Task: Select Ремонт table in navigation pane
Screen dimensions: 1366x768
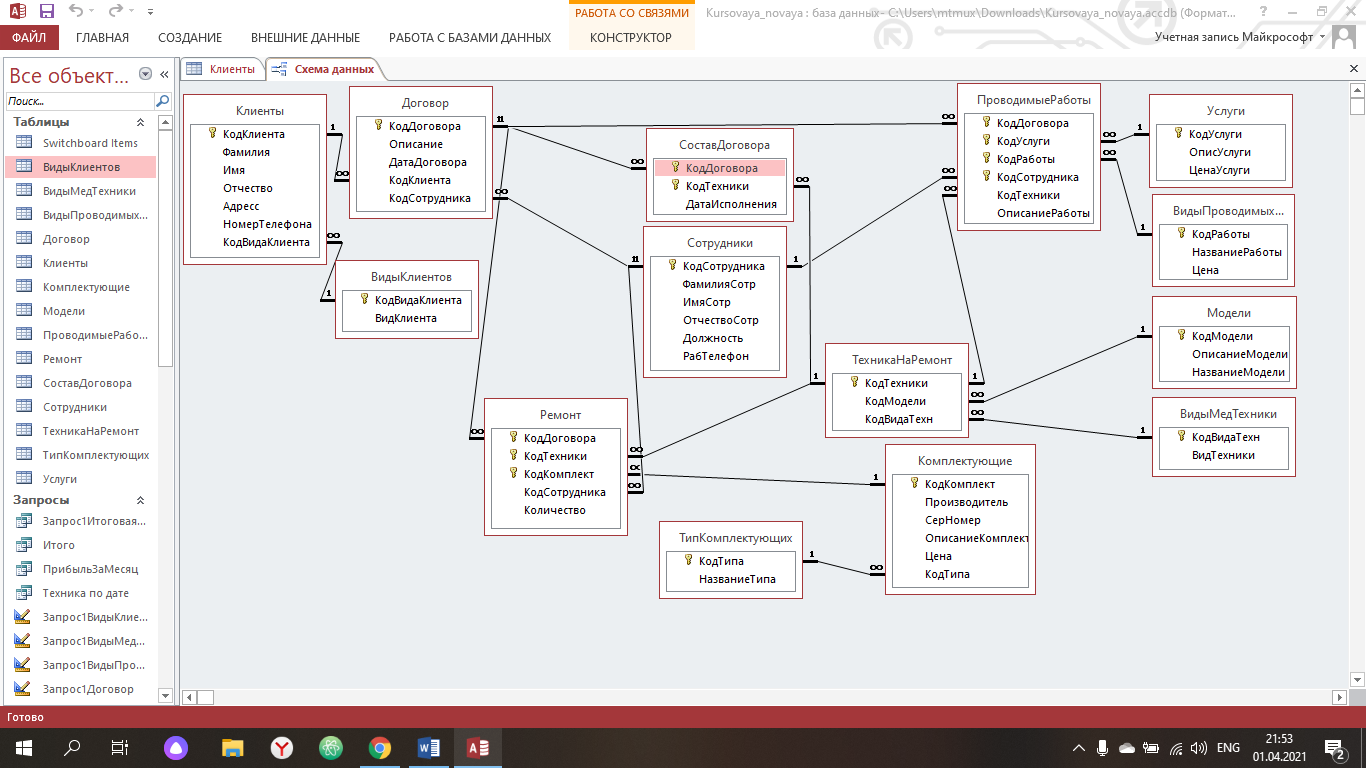Action: pyautogui.click(x=80, y=359)
